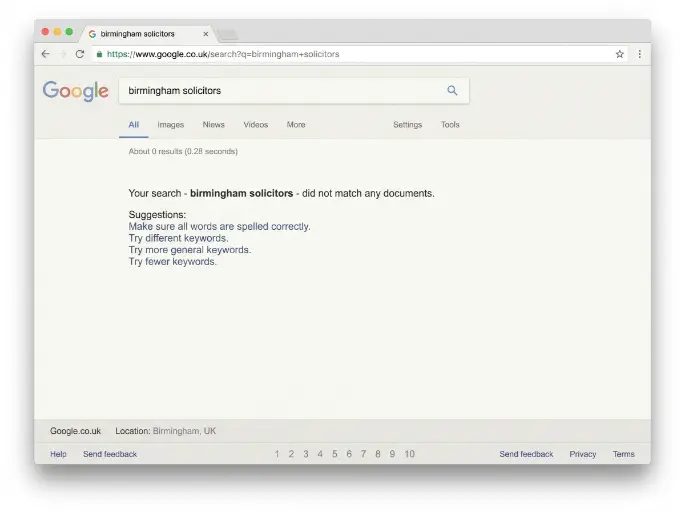Go to results page 2

tap(291, 454)
